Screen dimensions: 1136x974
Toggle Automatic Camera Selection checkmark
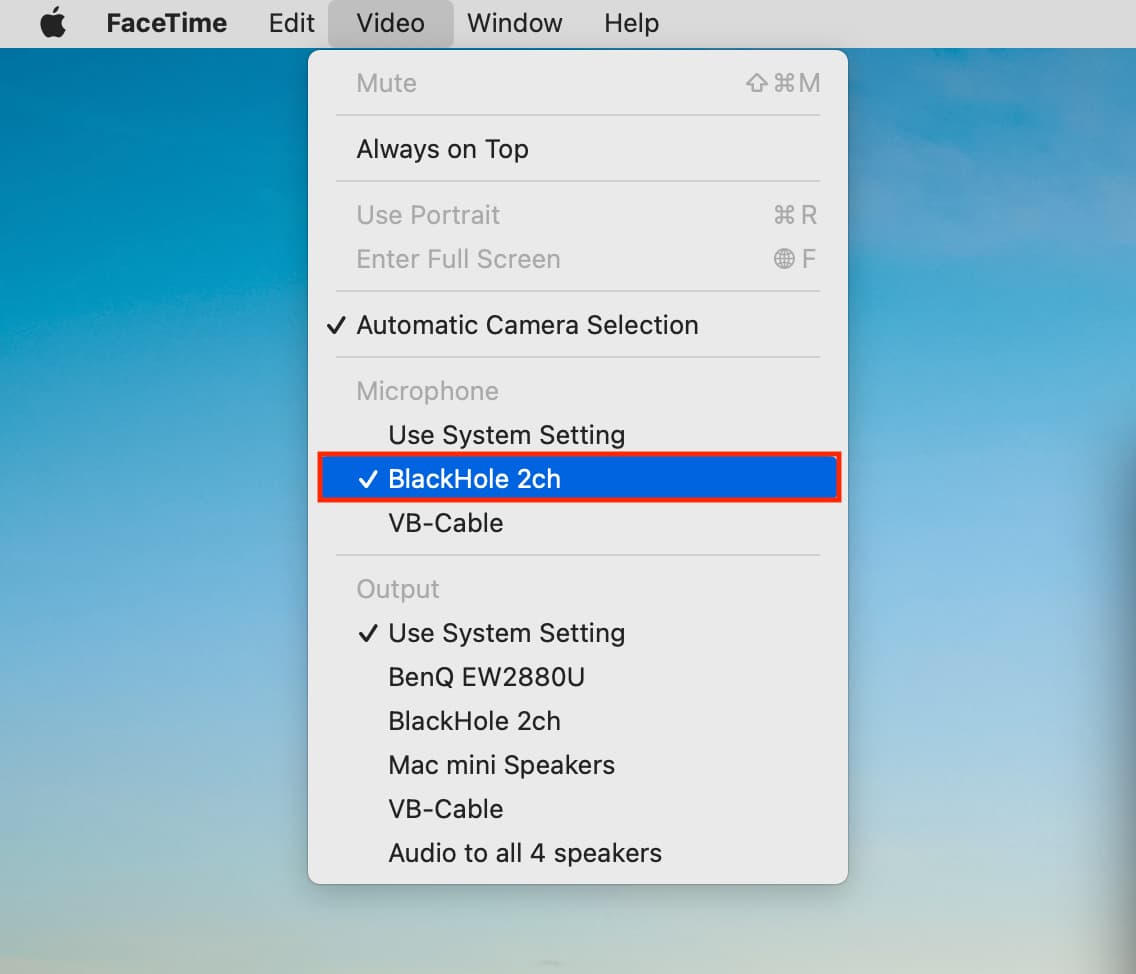577,325
